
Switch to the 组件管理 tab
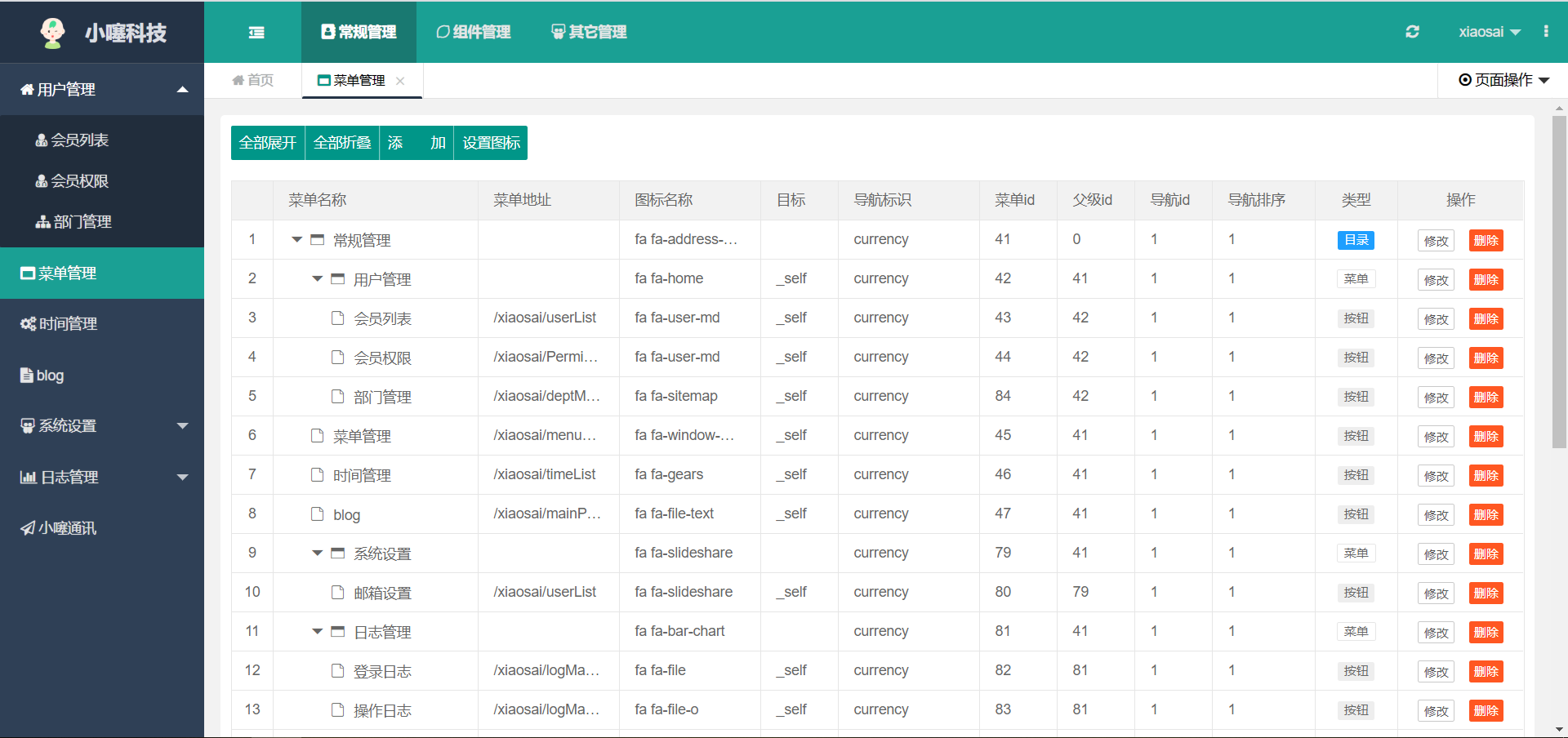pyautogui.click(x=473, y=32)
